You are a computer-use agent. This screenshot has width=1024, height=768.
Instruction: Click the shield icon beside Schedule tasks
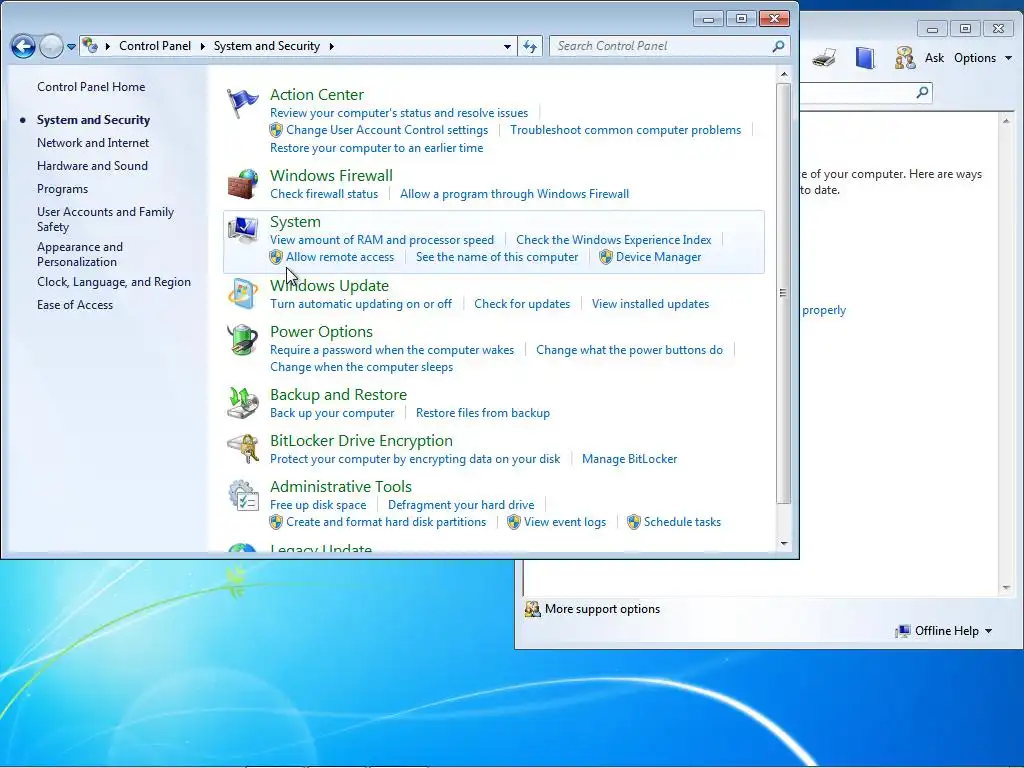(633, 522)
